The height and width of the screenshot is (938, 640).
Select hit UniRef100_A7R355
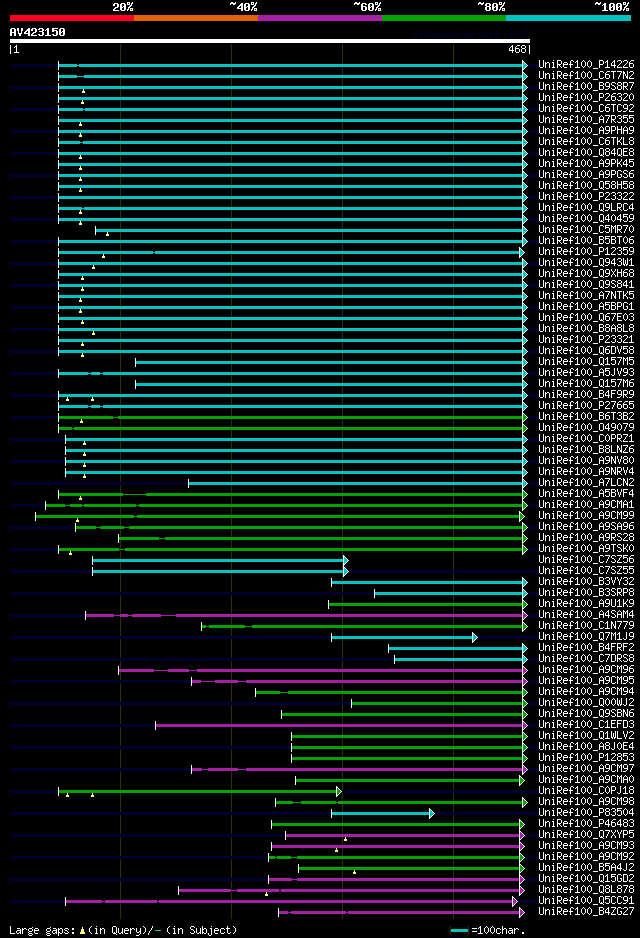point(586,120)
